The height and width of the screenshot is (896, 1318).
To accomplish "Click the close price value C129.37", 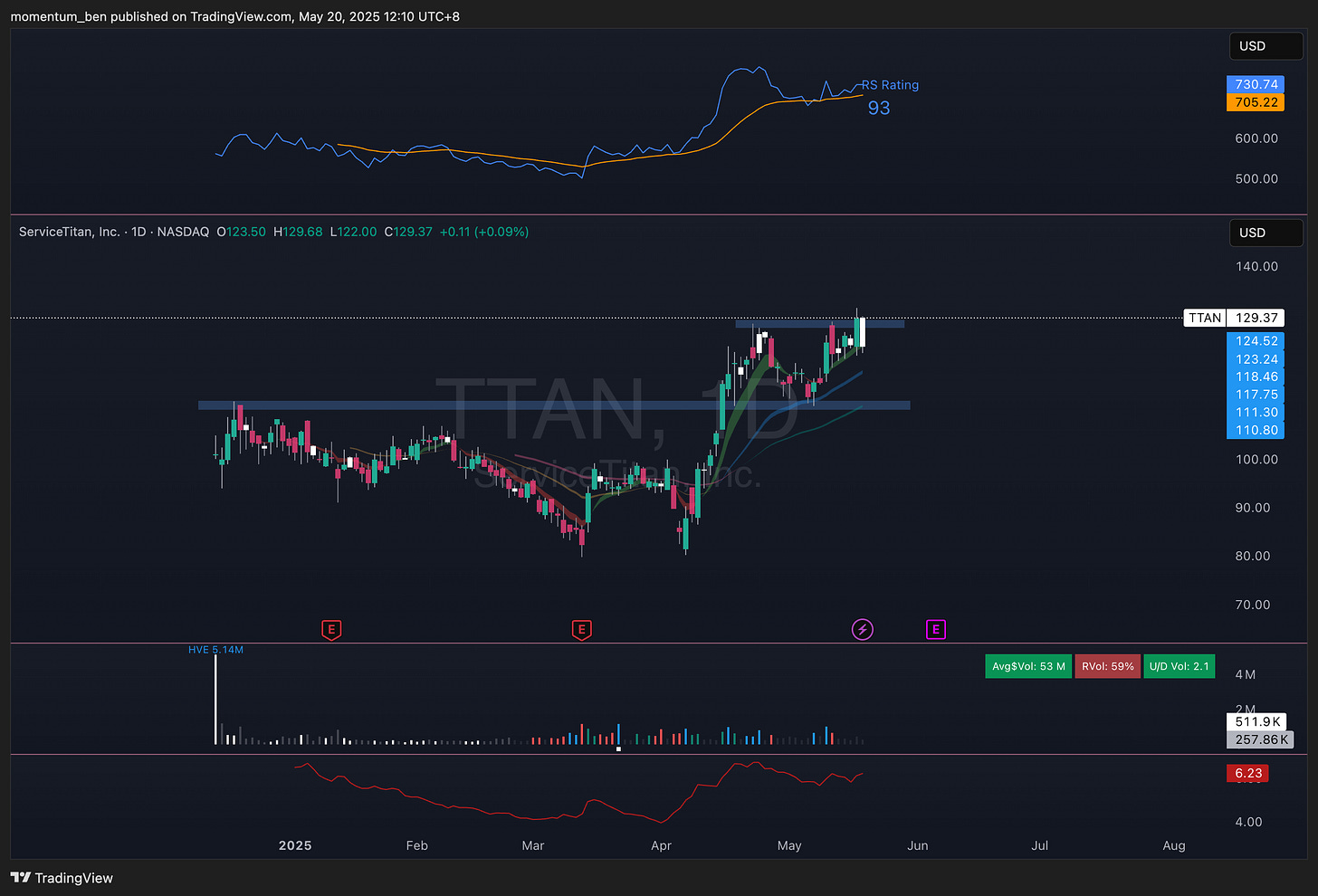I will (x=408, y=232).
